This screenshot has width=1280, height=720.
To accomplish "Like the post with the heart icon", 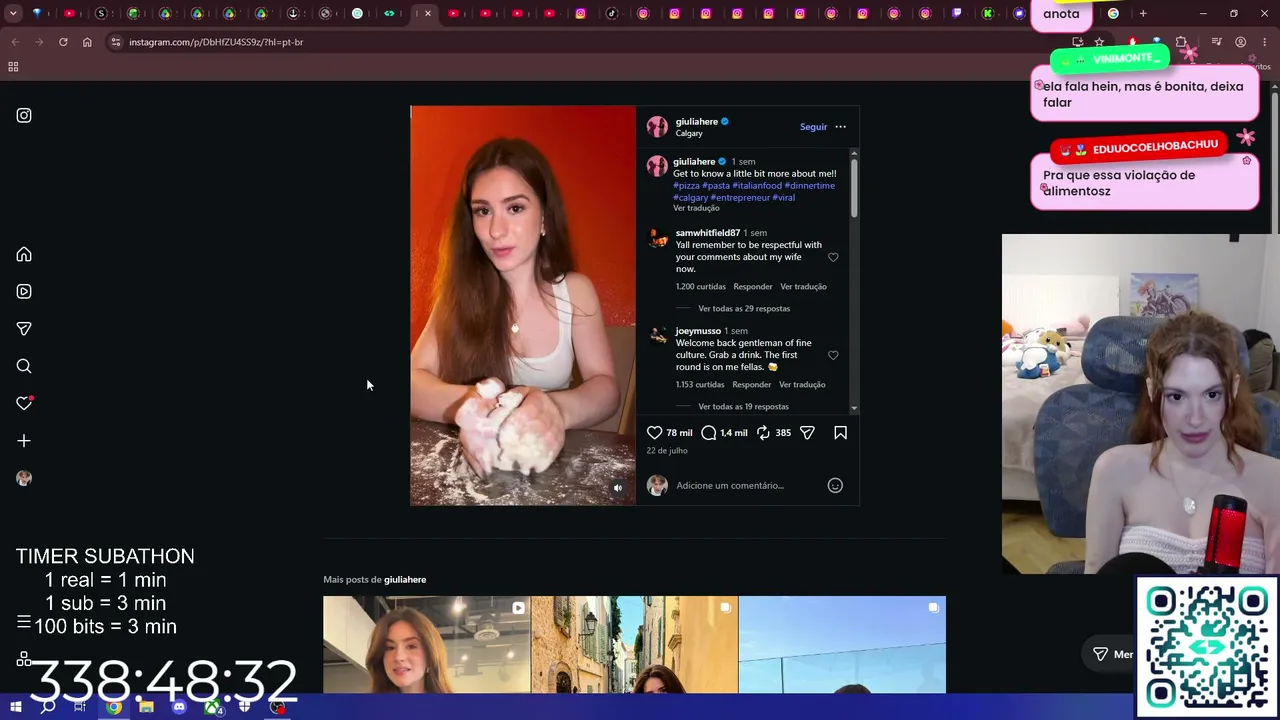I will pos(654,432).
